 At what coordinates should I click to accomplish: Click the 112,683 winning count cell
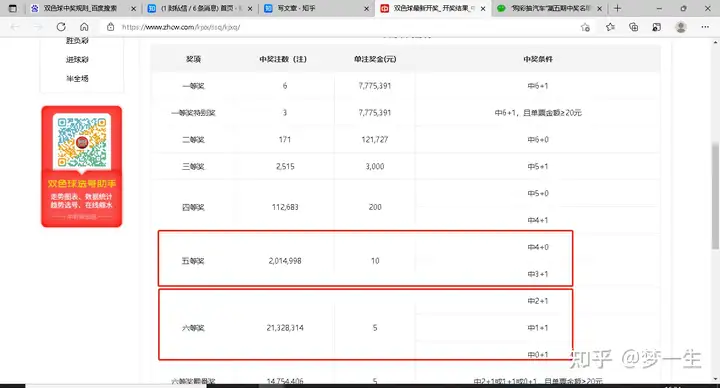(285, 207)
